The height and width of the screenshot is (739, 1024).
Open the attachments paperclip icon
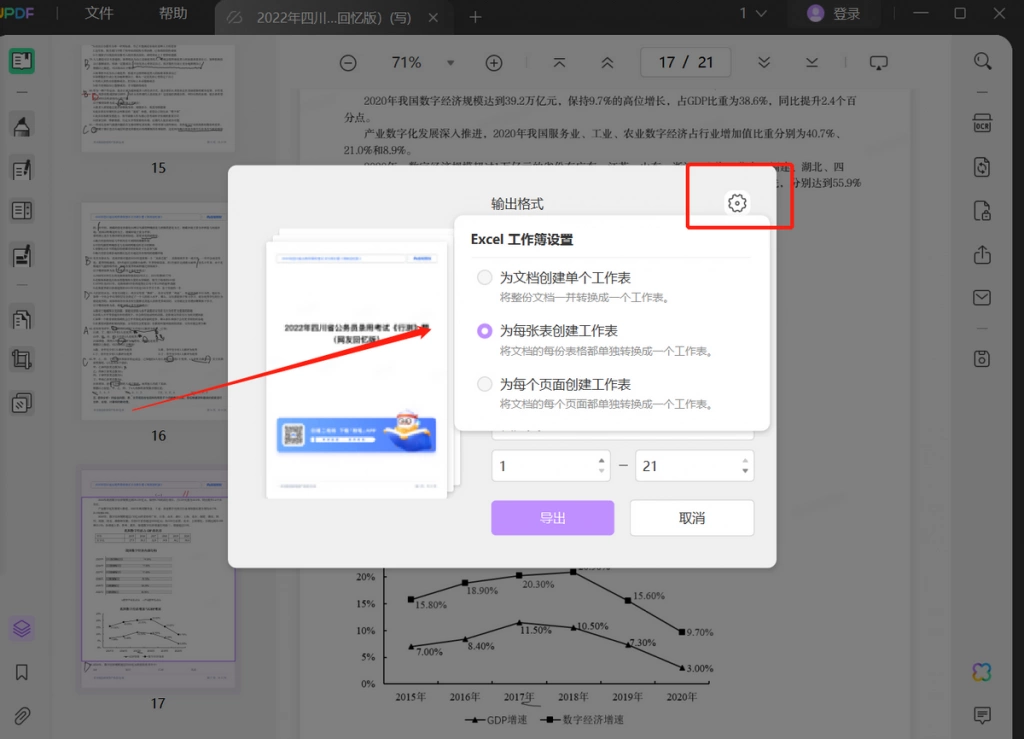click(x=22, y=715)
